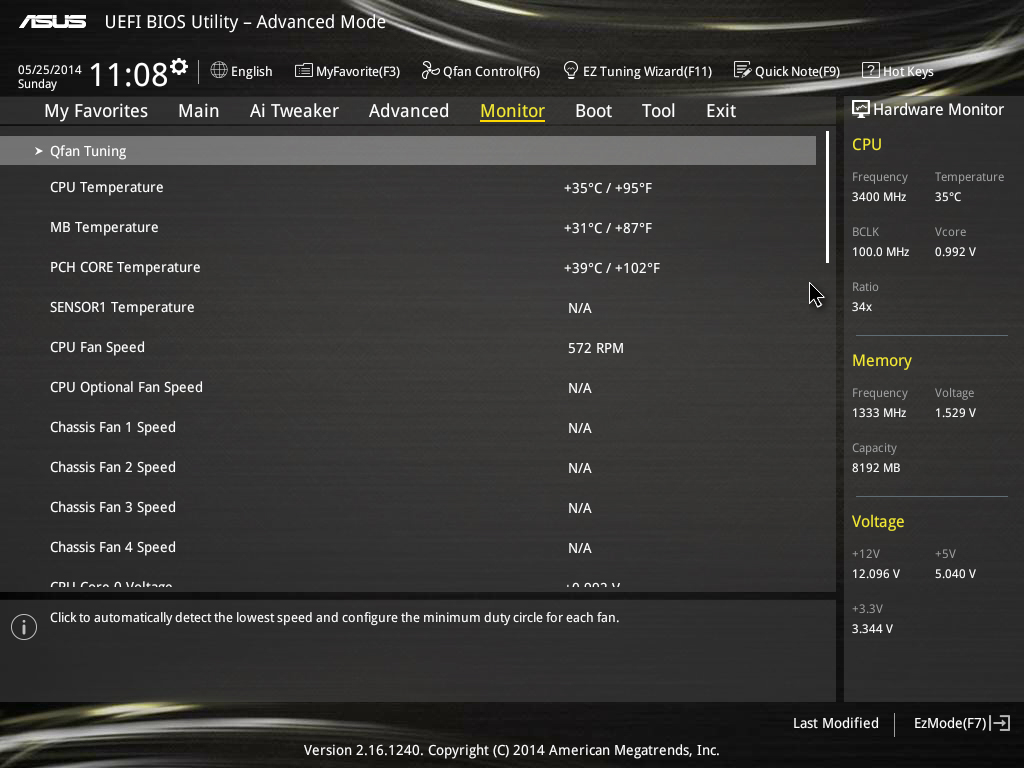Select the My Favorites tab
This screenshot has height=768, width=1024.
click(x=96, y=111)
